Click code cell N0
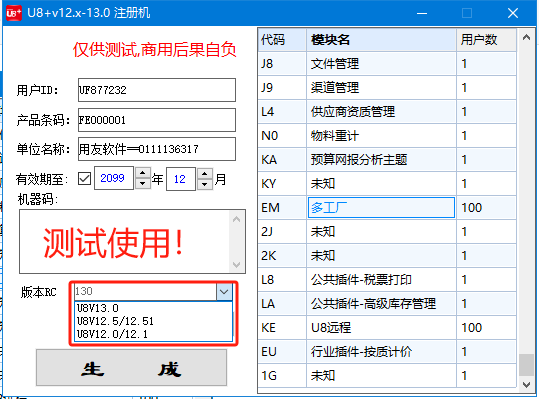This screenshot has height=399, width=539. coord(282,136)
